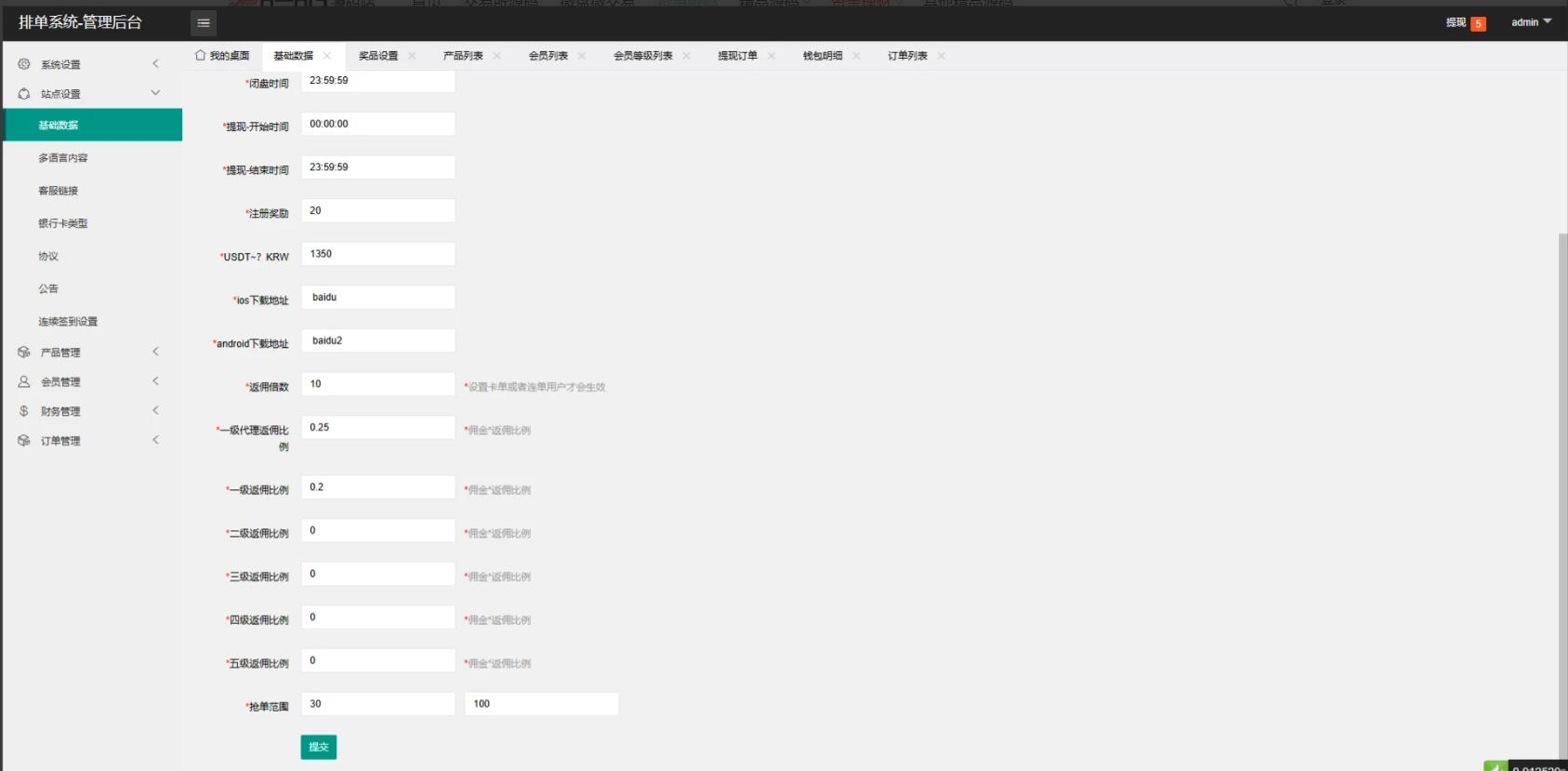Click the 订单管理 sidebar icon

24,441
